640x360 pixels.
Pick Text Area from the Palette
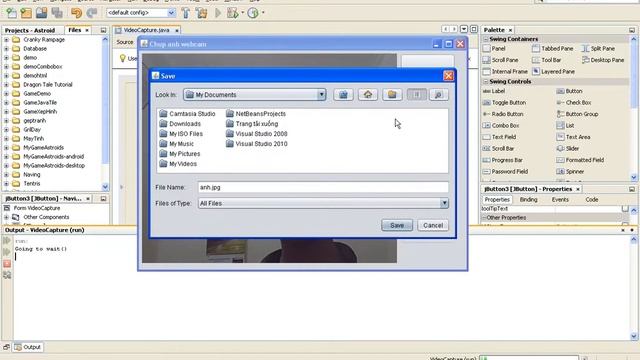tap(573, 137)
